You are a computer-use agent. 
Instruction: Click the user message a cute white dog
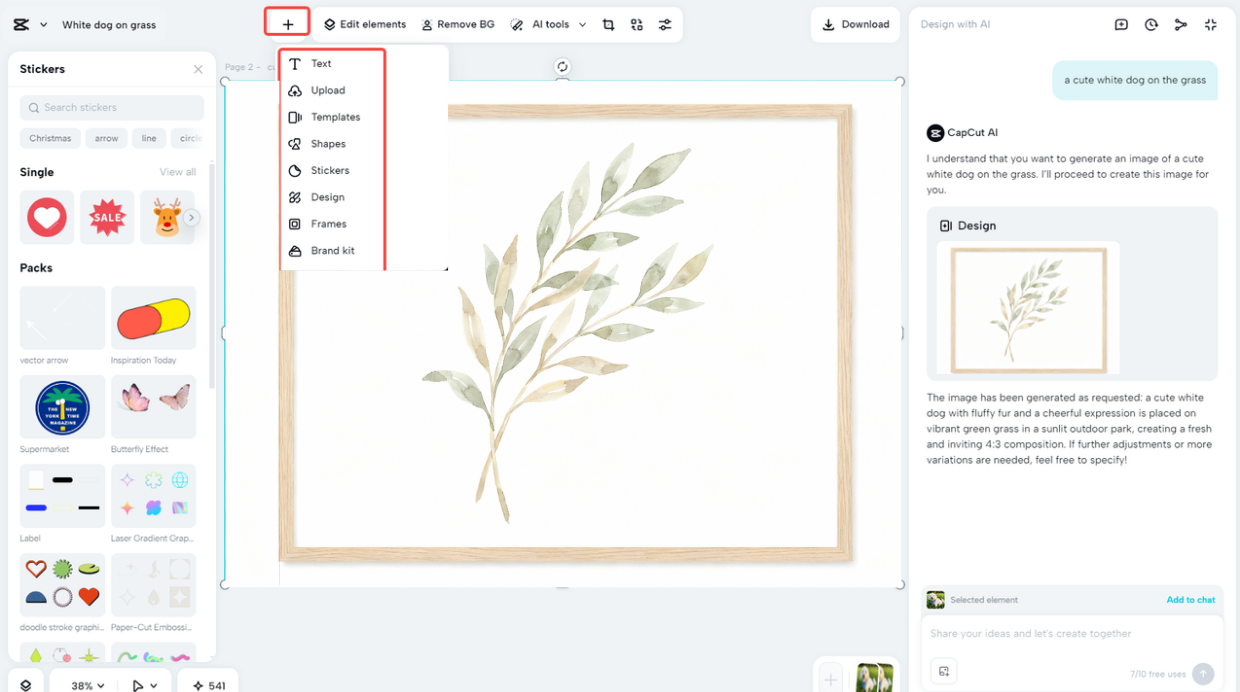point(1135,80)
